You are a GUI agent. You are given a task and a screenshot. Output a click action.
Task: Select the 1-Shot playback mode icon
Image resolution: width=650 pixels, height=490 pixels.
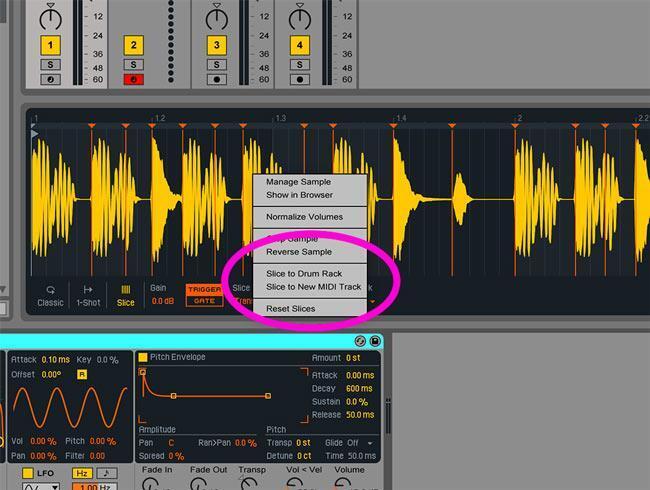click(x=88, y=289)
